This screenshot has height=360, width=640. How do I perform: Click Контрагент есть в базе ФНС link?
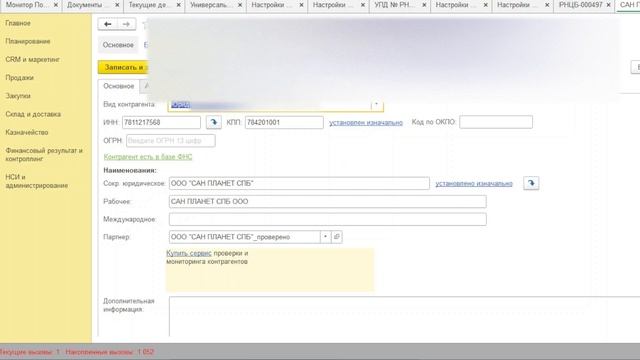[x=148, y=157]
